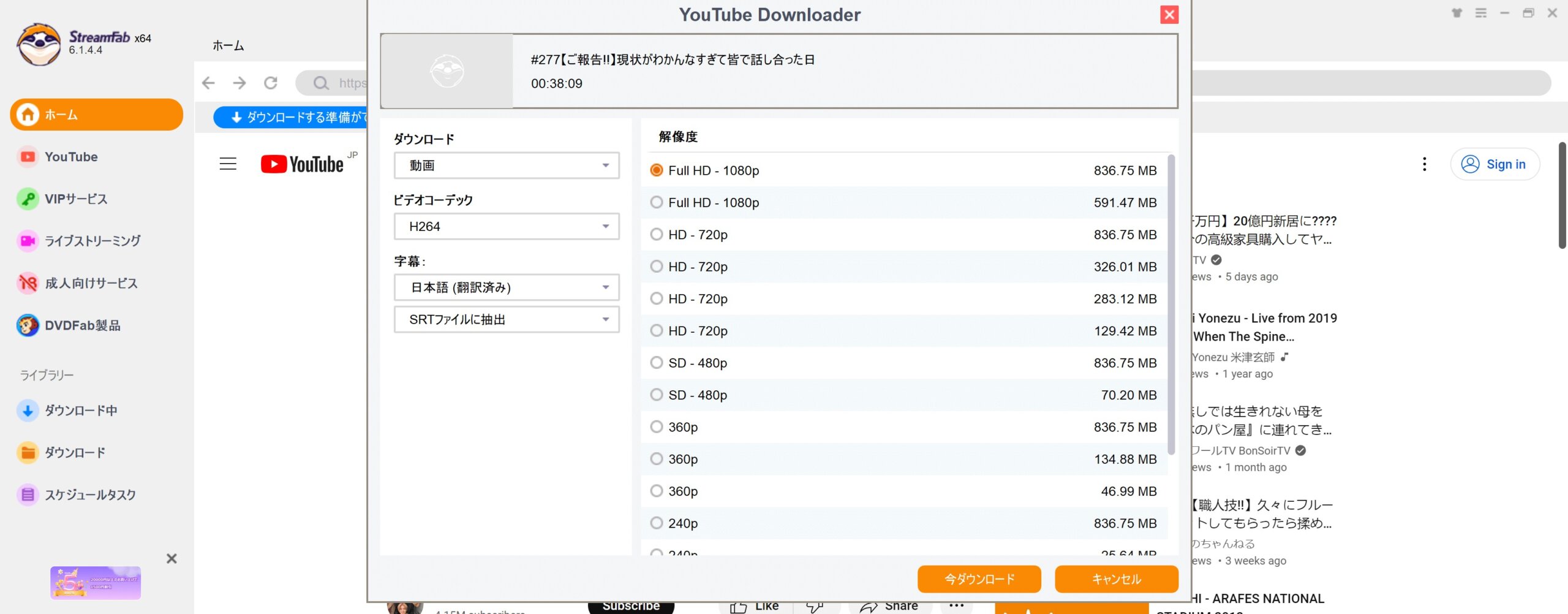Screen dimensions: 1568x614
Task: Open video codec dropdown H264
Action: 507,226
